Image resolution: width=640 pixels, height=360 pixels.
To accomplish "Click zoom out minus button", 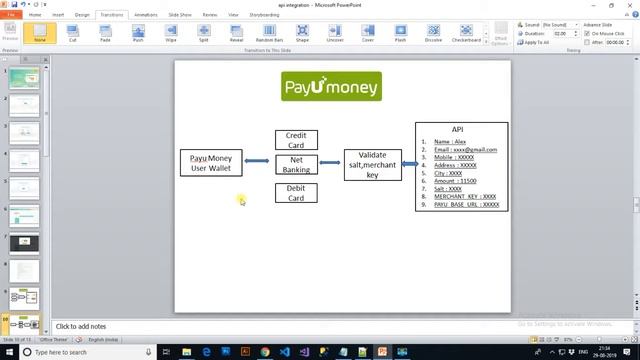I will [x=579, y=340].
